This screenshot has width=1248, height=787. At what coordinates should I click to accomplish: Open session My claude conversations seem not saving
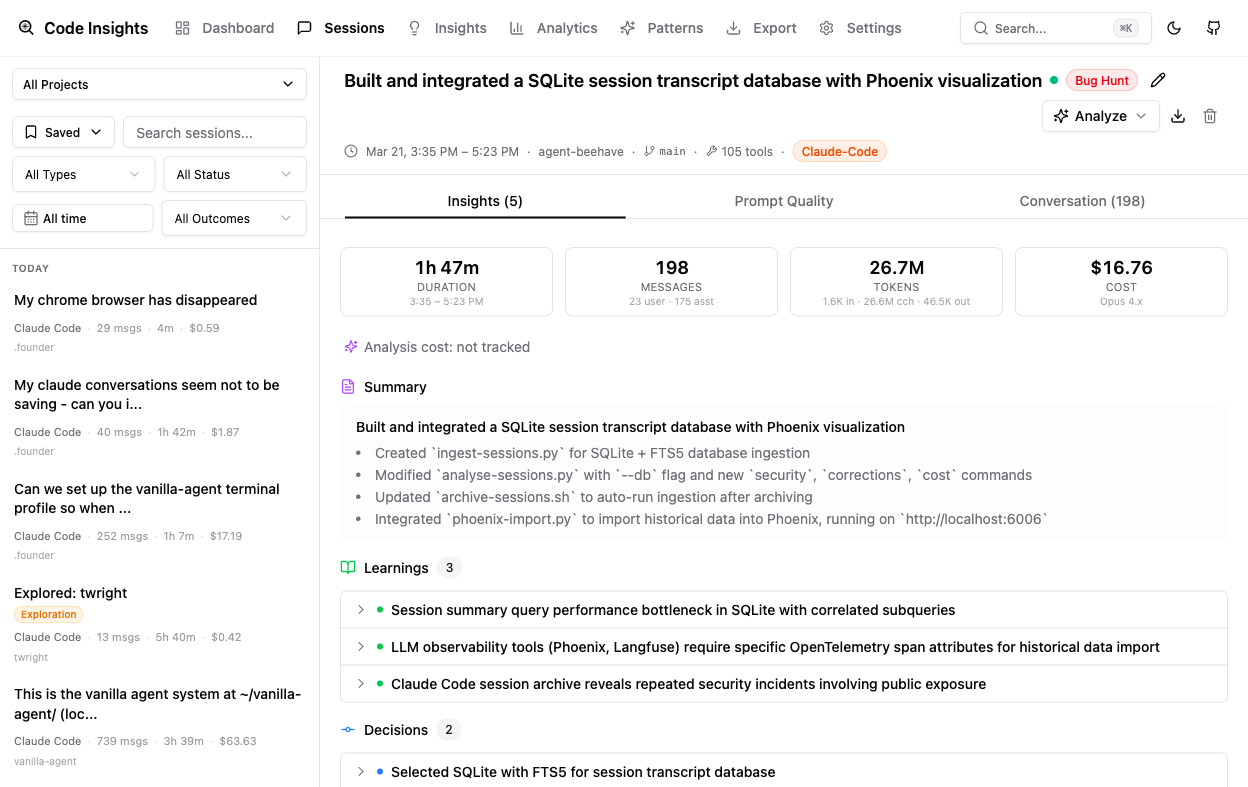point(159,417)
